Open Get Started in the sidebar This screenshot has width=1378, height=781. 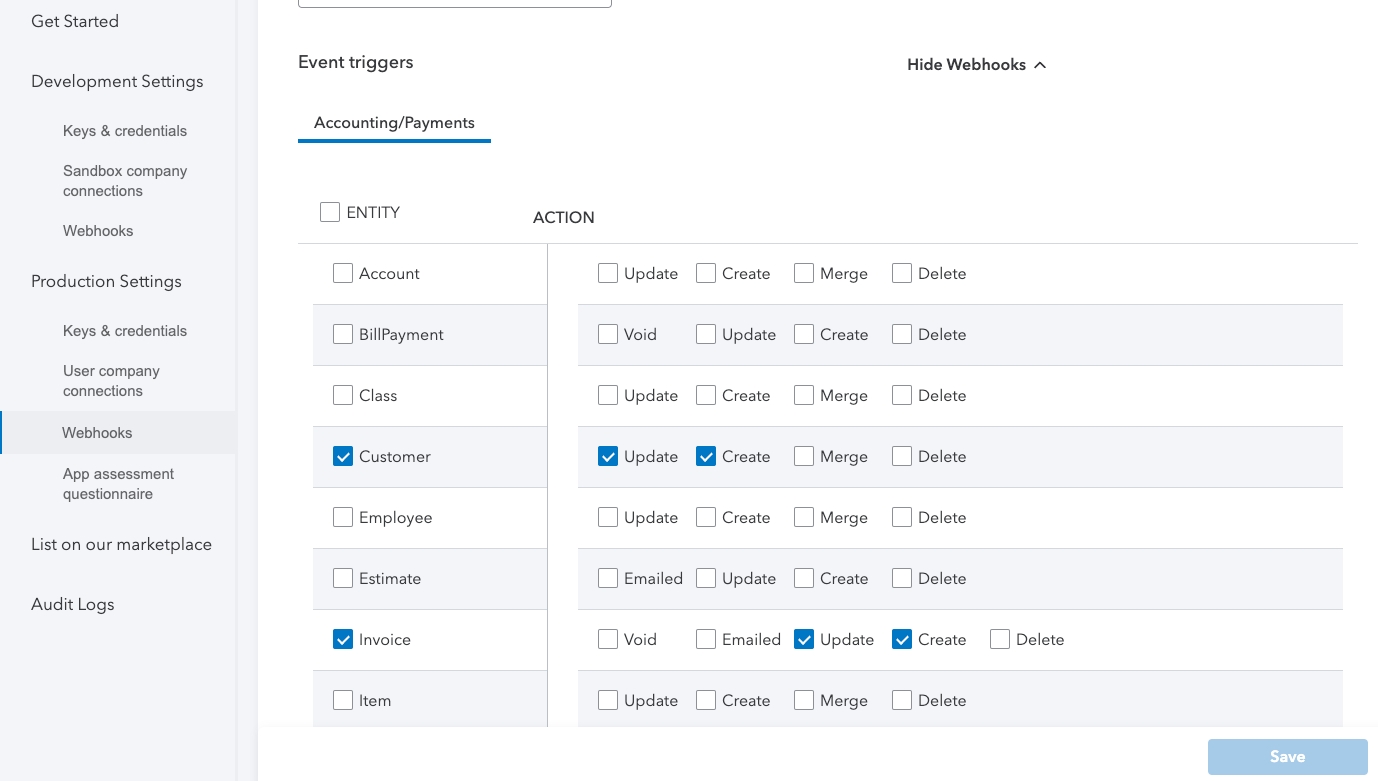pyautogui.click(x=75, y=21)
